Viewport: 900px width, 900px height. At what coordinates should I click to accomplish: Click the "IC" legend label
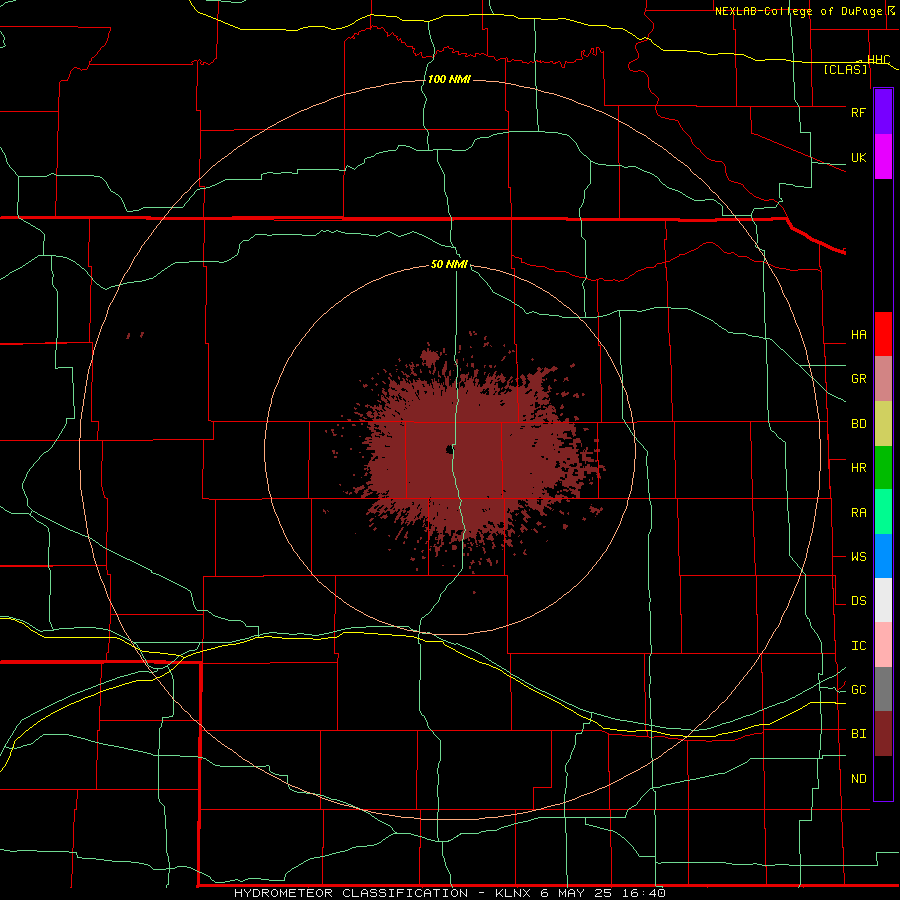pos(858,645)
